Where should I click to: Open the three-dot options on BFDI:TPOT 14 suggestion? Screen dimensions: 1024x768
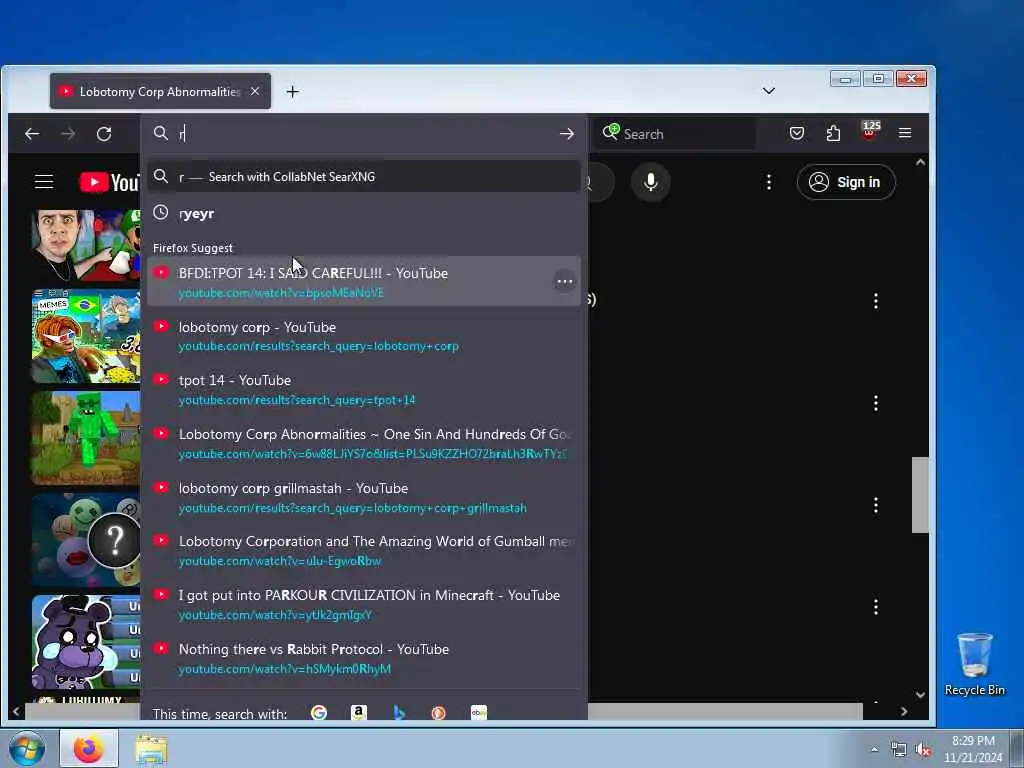pyautogui.click(x=564, y=281)
